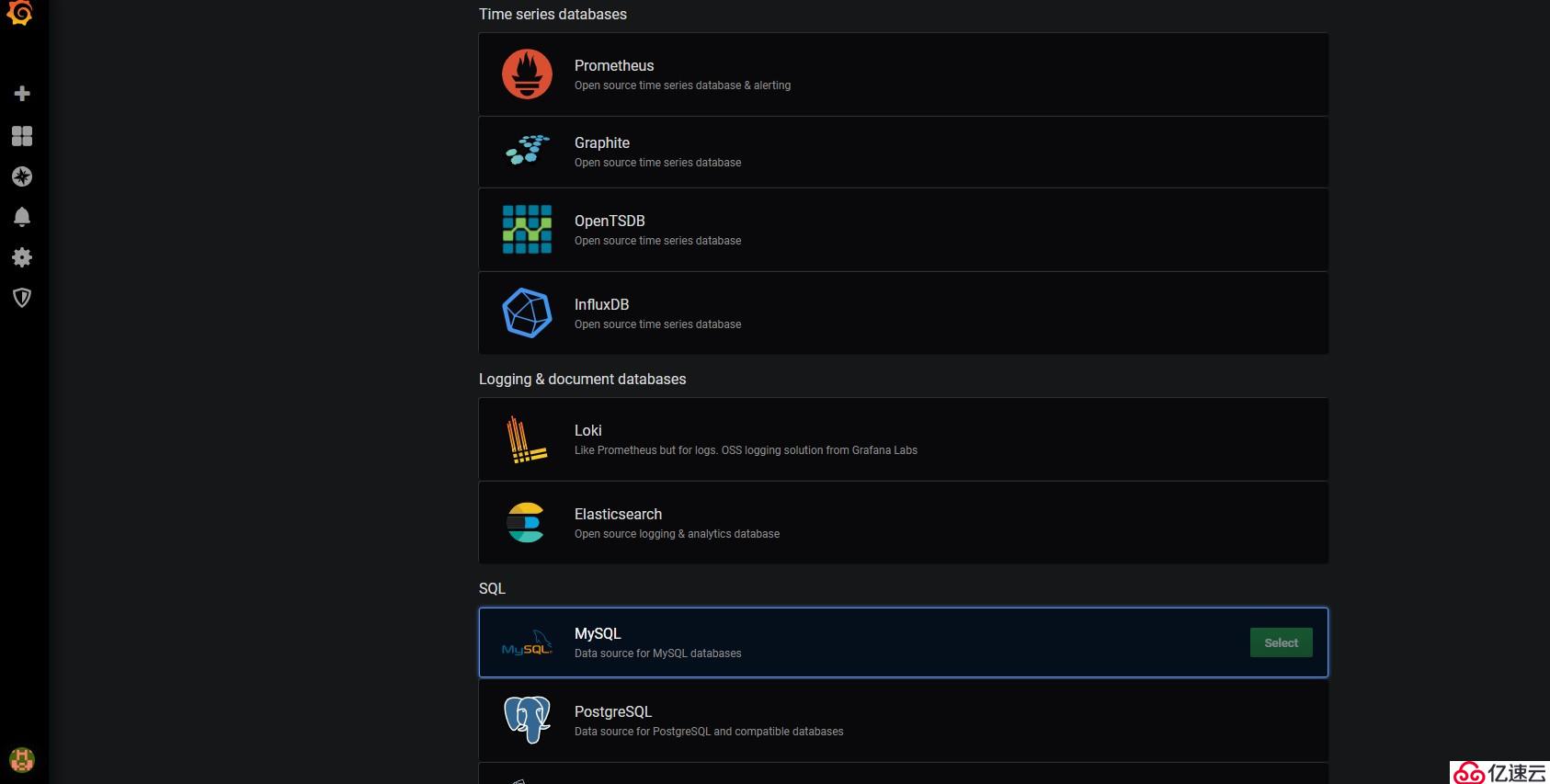Open the Configuration gear icon
The height and width of the screenshot is (784, 1550).
(22, 257)
